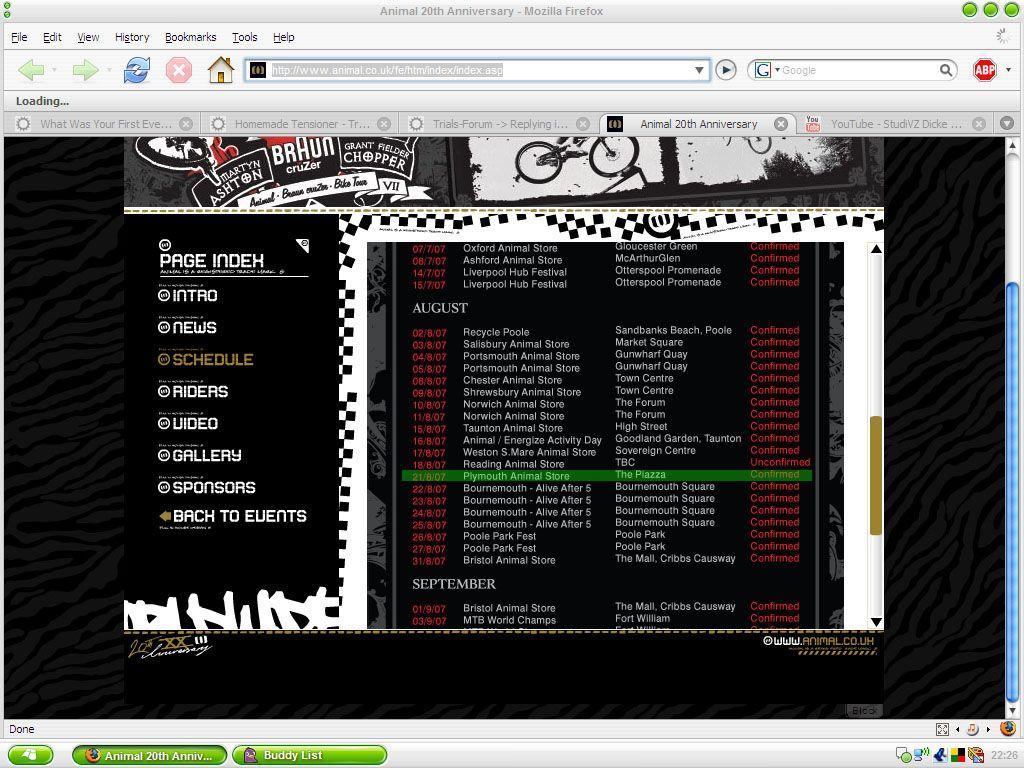Click the music player icon in status bar

point(972,729)
